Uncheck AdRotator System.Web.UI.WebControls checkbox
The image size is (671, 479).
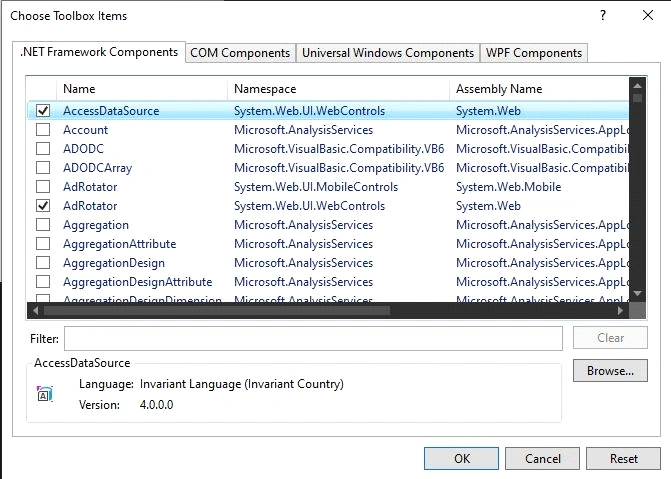(x=43, y=206)
